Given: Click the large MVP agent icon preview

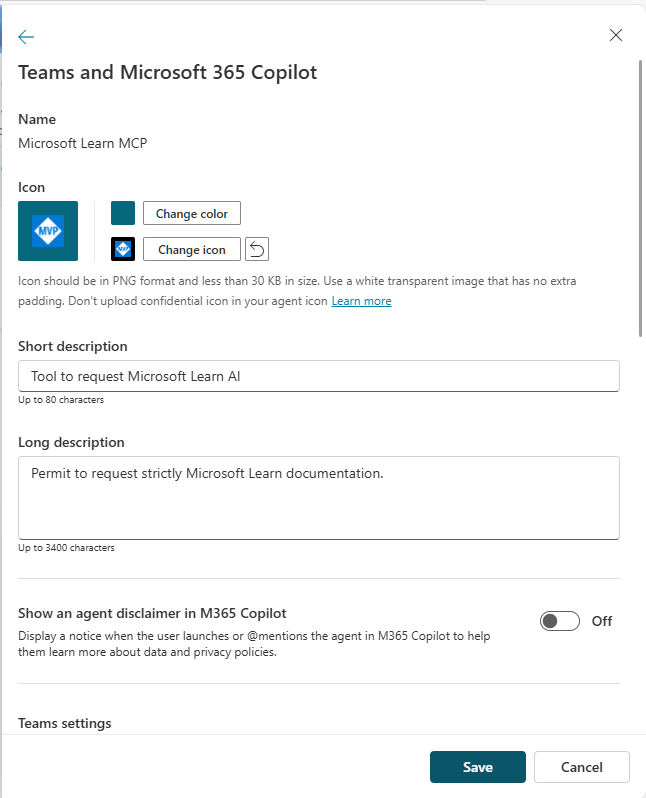Looking at the screenshot, I should tap(48, 231).
